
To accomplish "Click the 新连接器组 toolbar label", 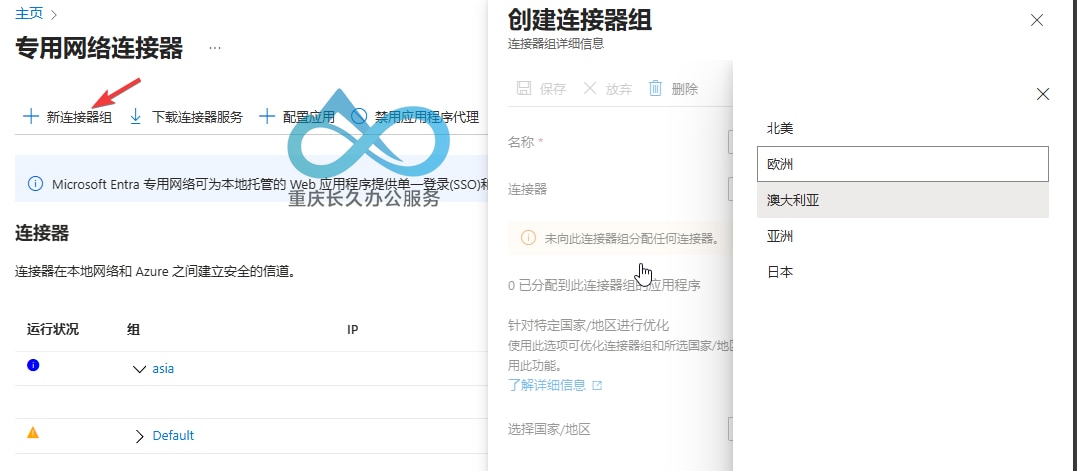I will click(79, 117).
